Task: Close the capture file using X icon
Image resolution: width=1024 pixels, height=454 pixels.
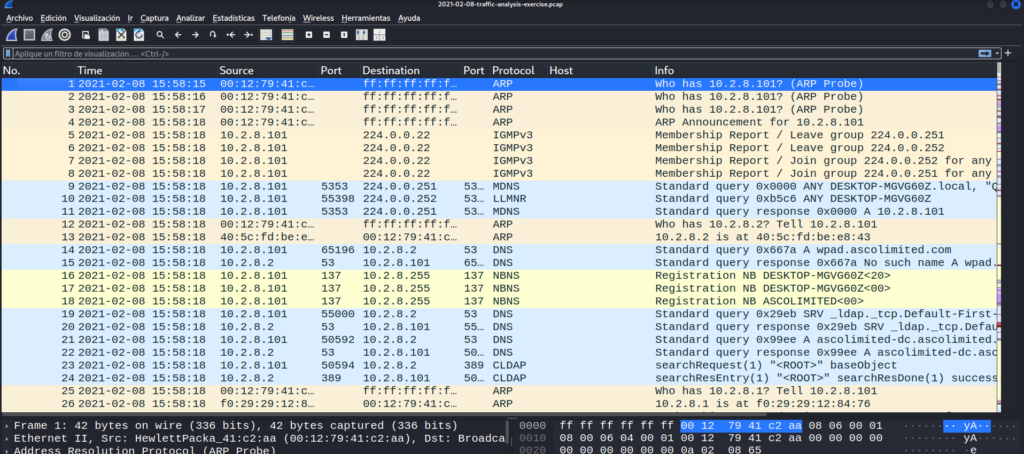Action: [121, 34]
